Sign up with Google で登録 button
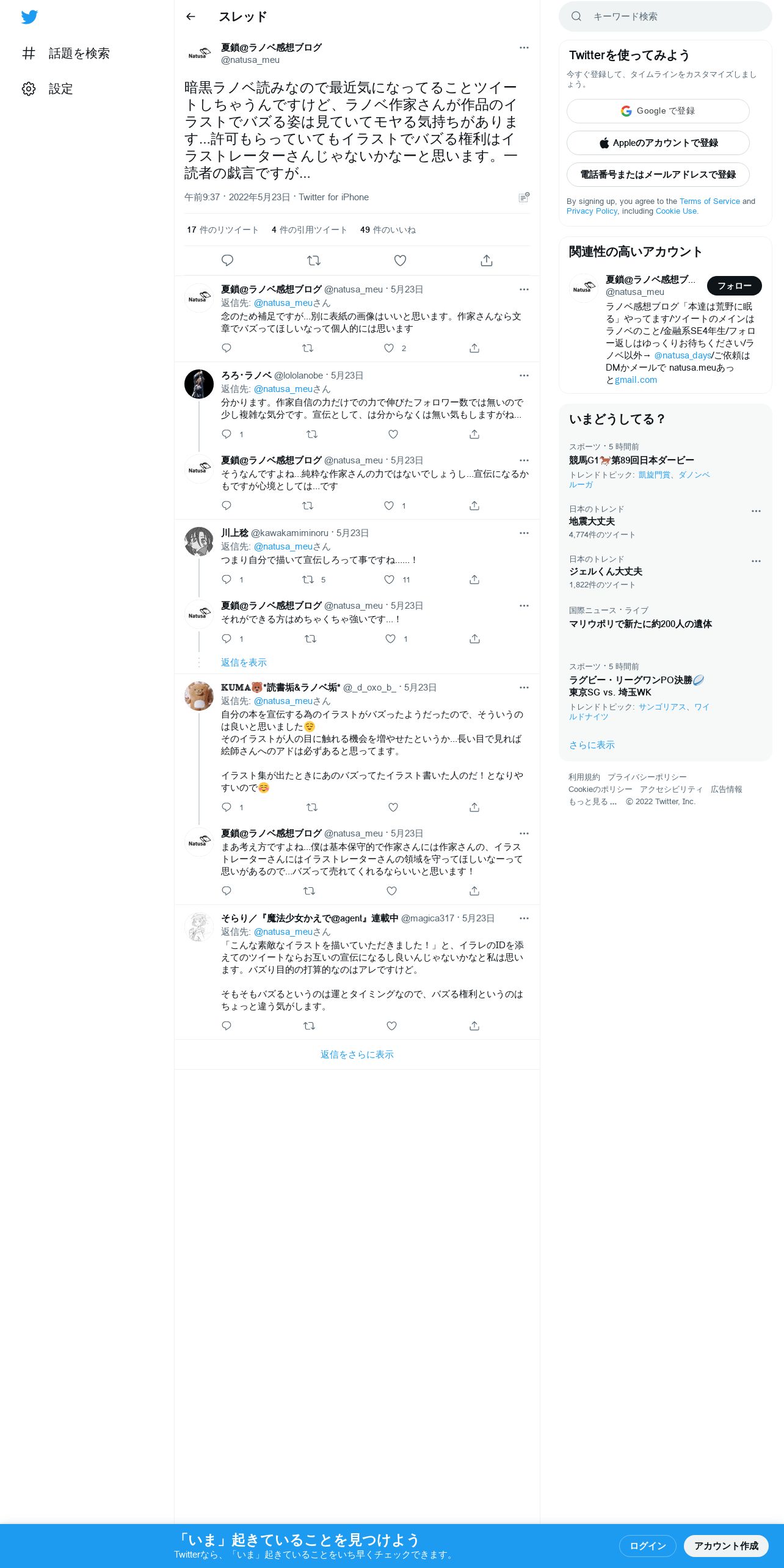The width and height of the screenshot is (784, 1568). point(658,111)
